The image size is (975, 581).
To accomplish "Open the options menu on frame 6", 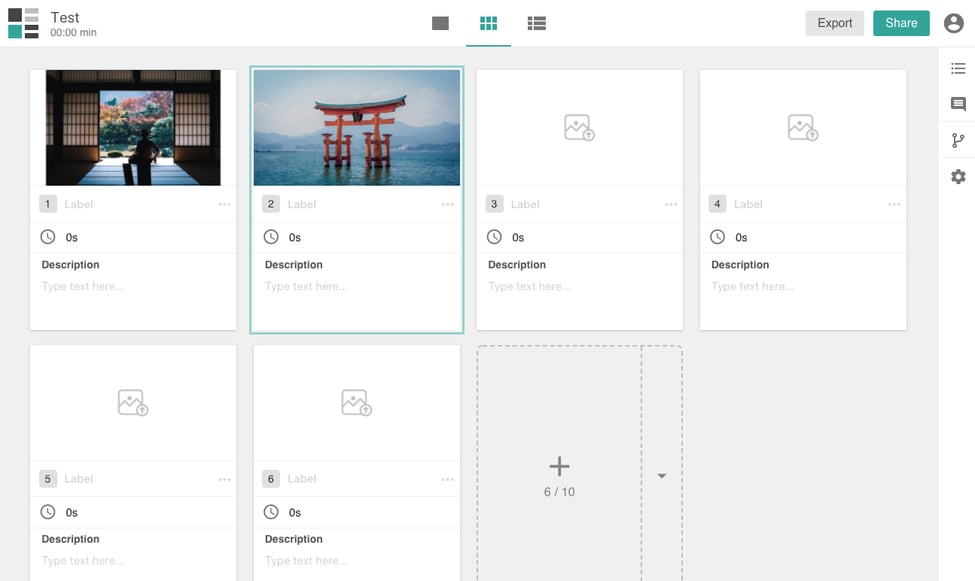I will (x=447, y=479).
